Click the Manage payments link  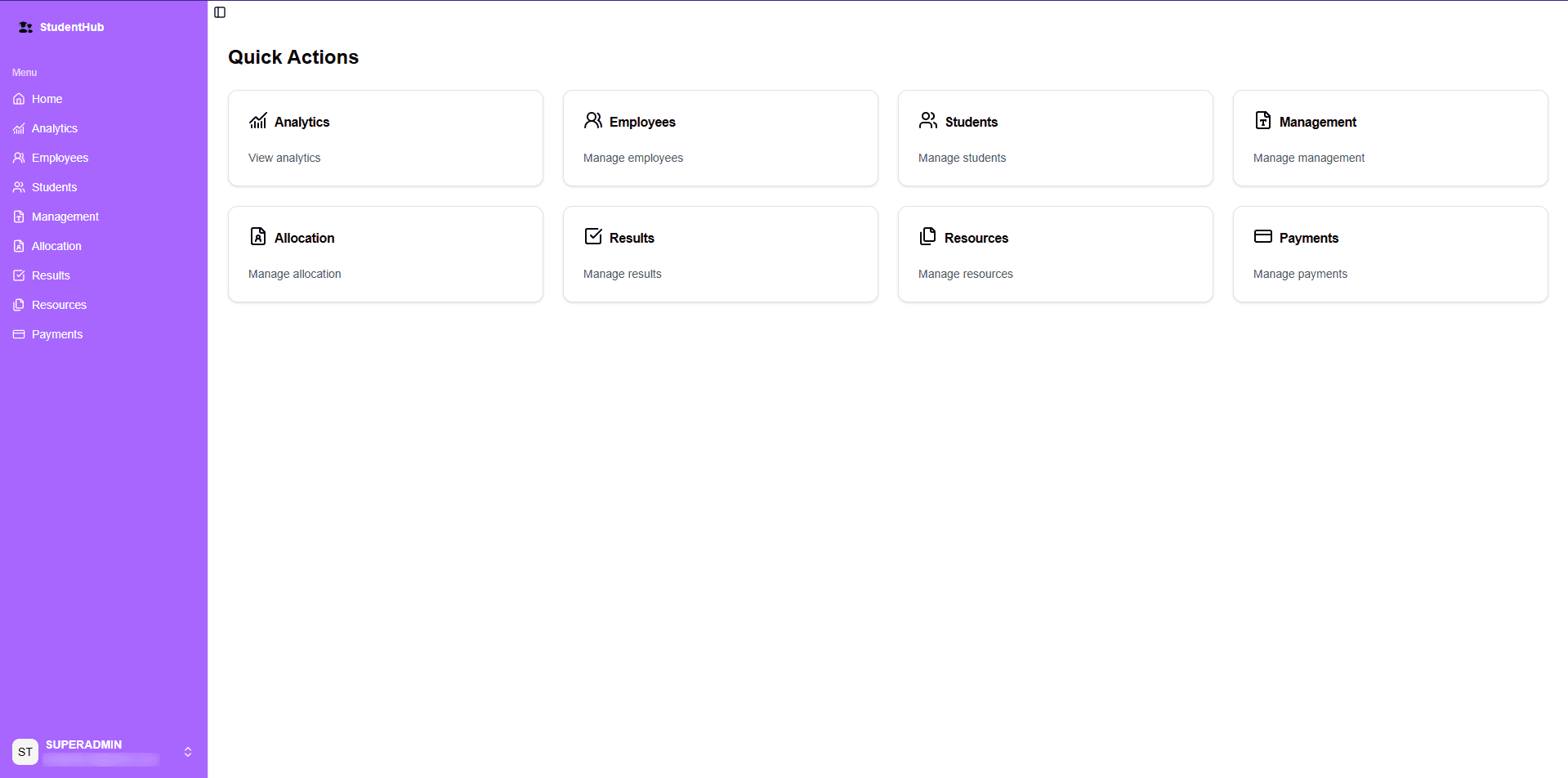1299,274
